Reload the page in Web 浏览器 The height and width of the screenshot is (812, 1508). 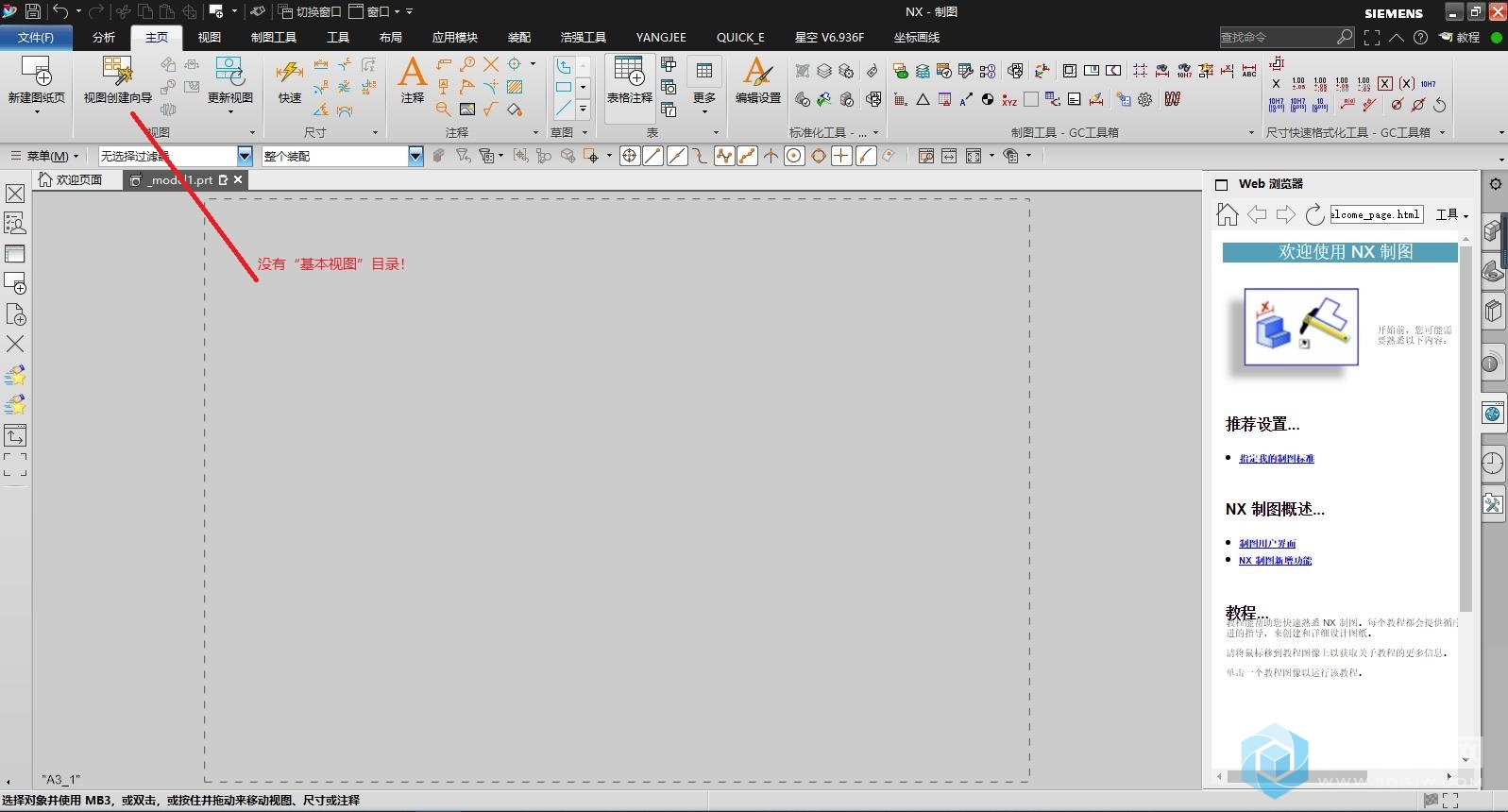1314,215
